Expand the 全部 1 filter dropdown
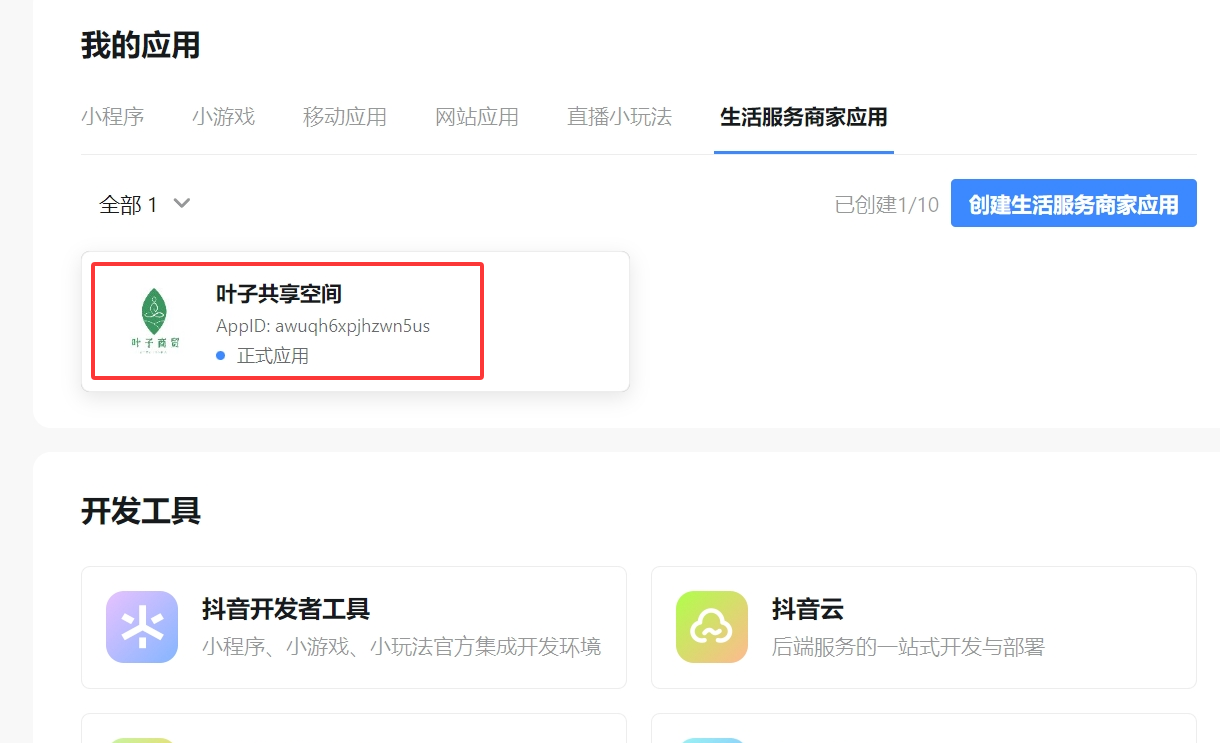Screen dimensions: 1220x743 point(145,204)
